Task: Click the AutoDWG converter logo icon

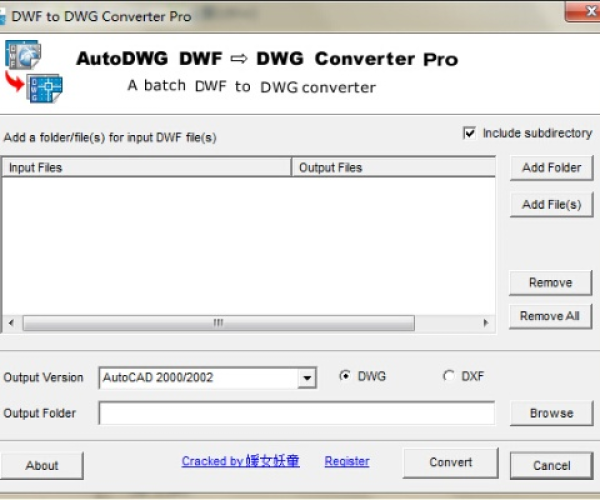Action: tap(34, 71)
